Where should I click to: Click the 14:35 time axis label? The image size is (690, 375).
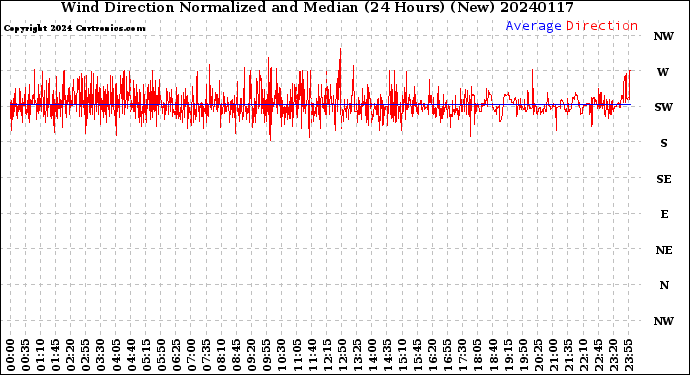387,355
